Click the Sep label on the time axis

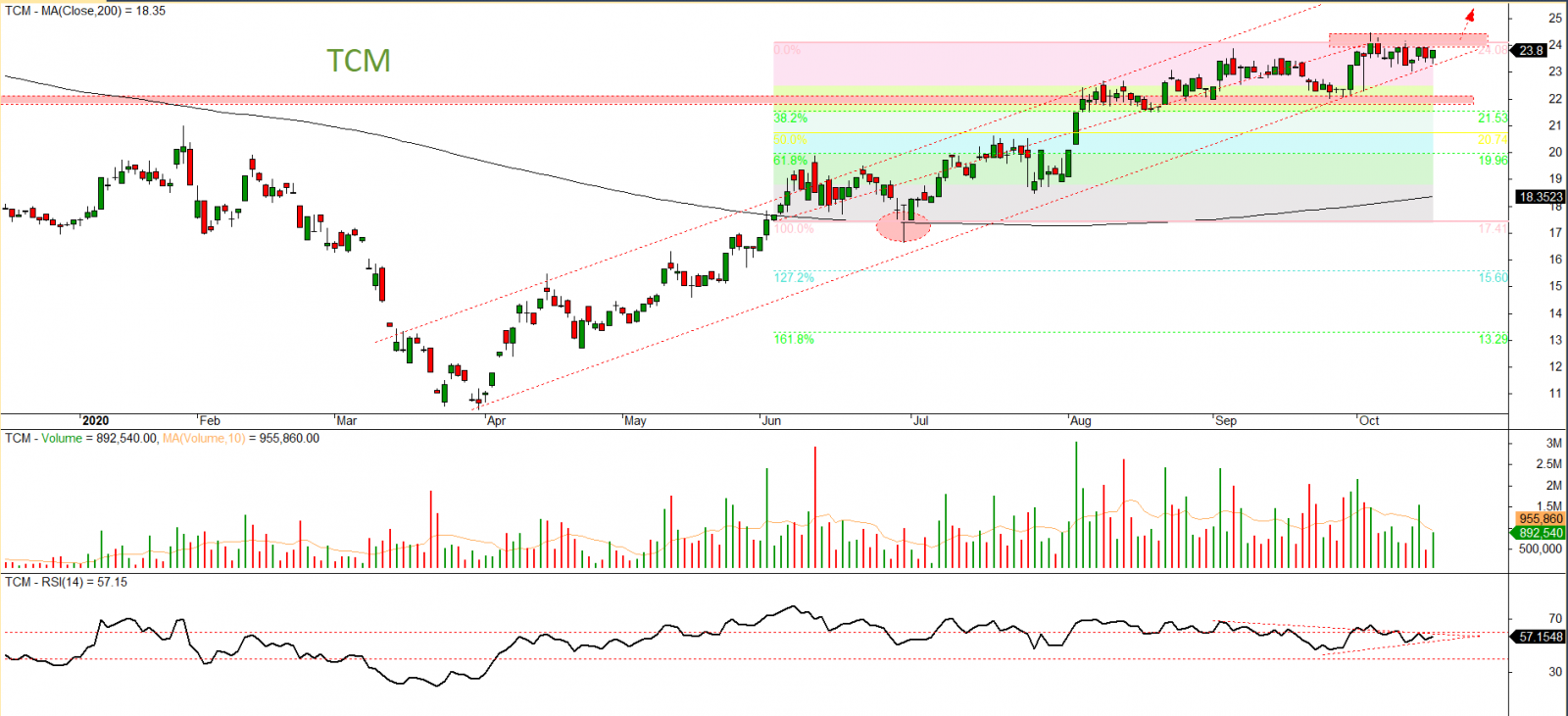coord(1225,420)
